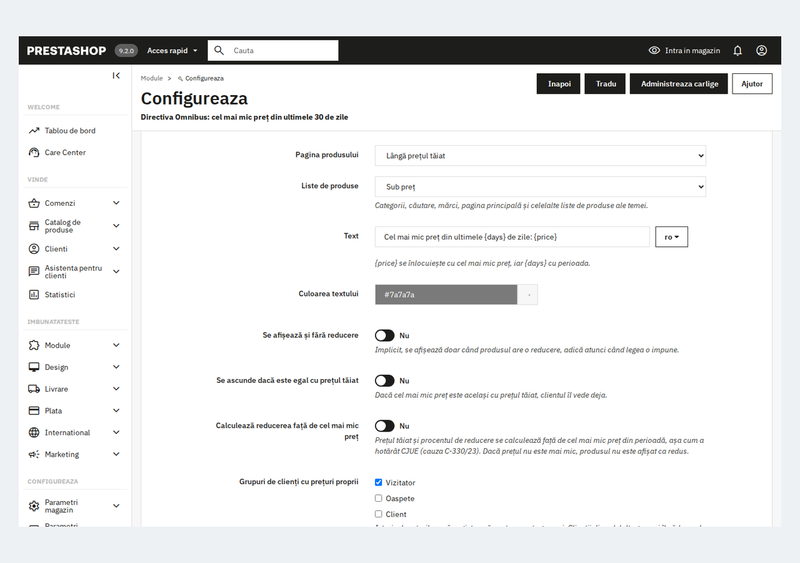Click the Livrare truck icon
This screenshot has height=563, width=800.
(x=34, y=389)
